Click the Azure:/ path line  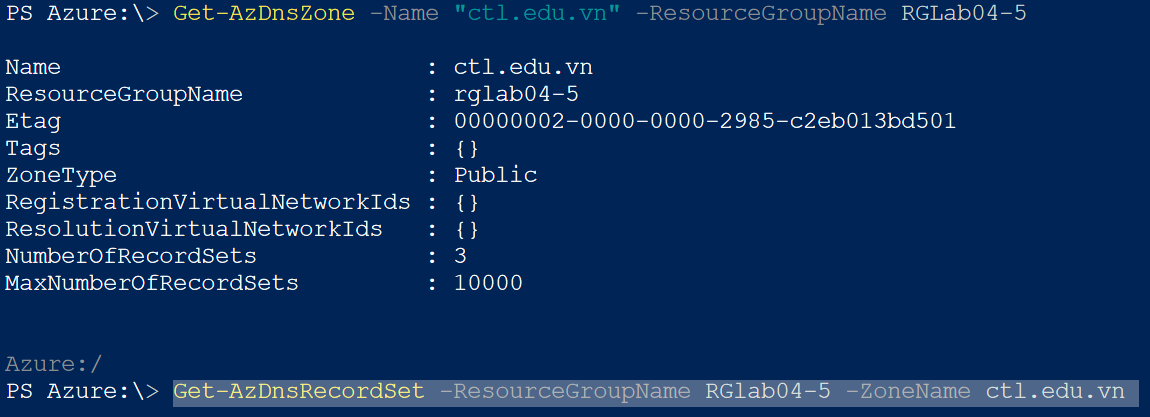[54, 364]
